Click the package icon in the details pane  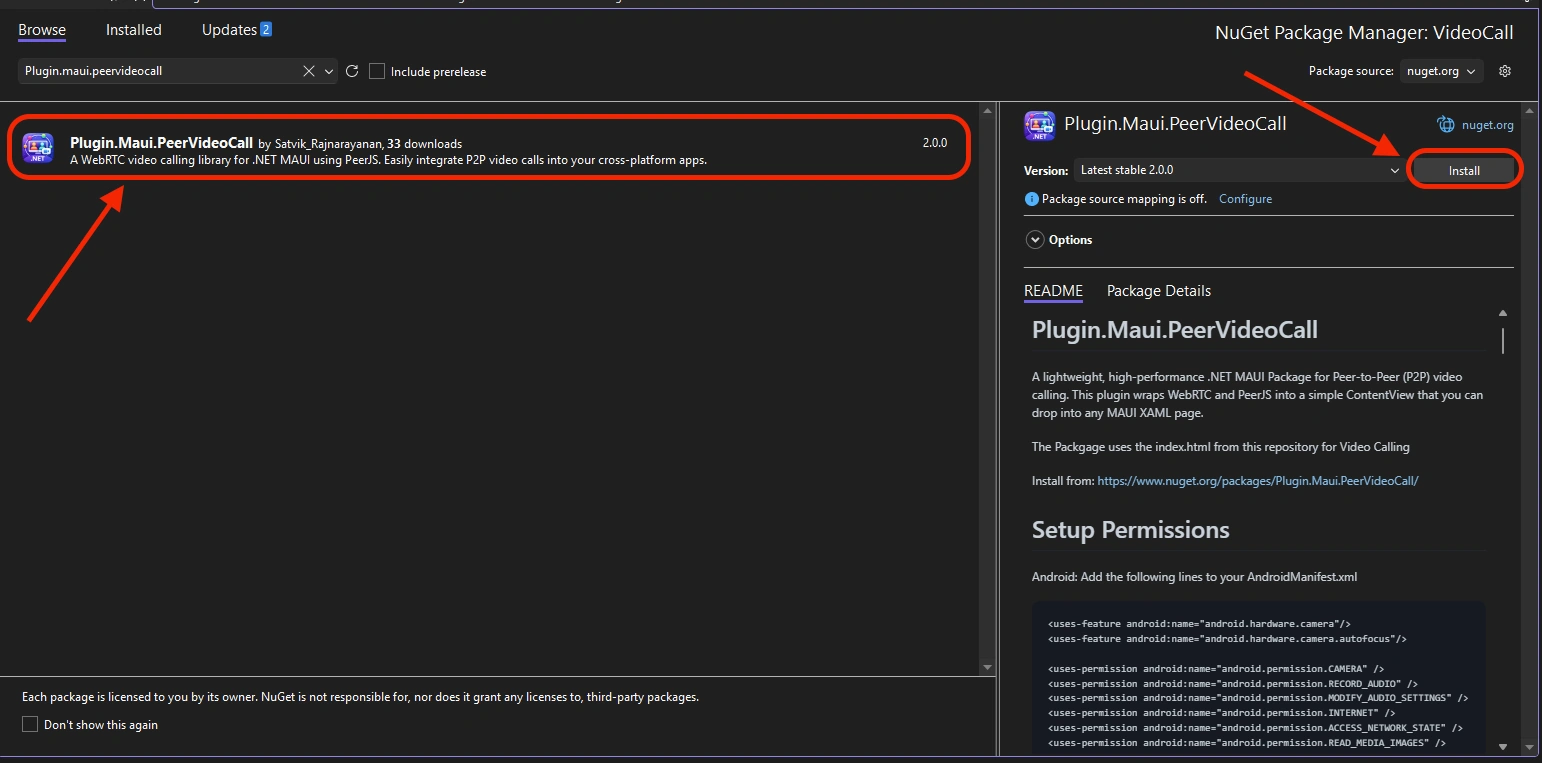[1040, 126]
